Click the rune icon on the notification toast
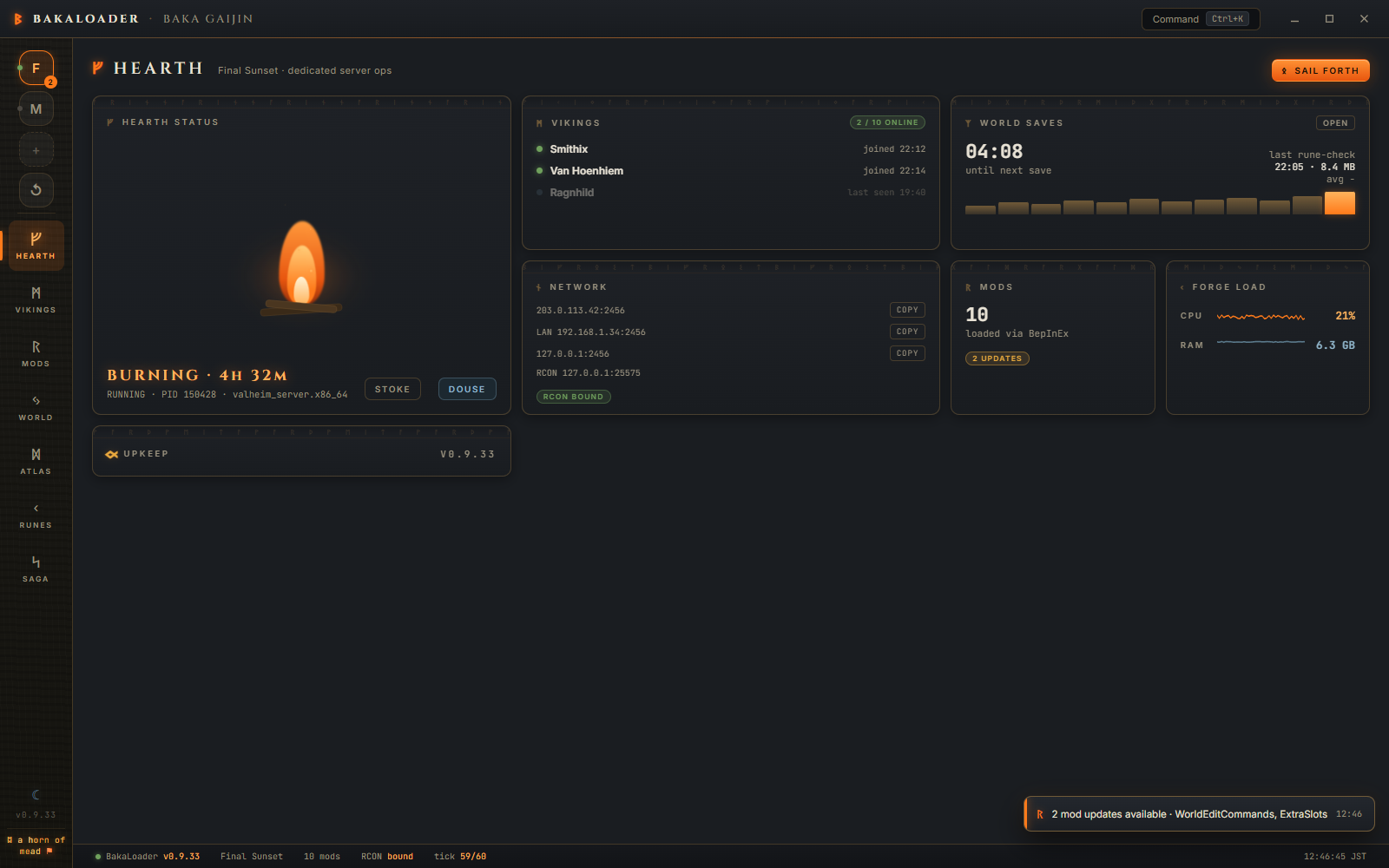This screenshot has height=868, width=1389. tap(1039, 814)
